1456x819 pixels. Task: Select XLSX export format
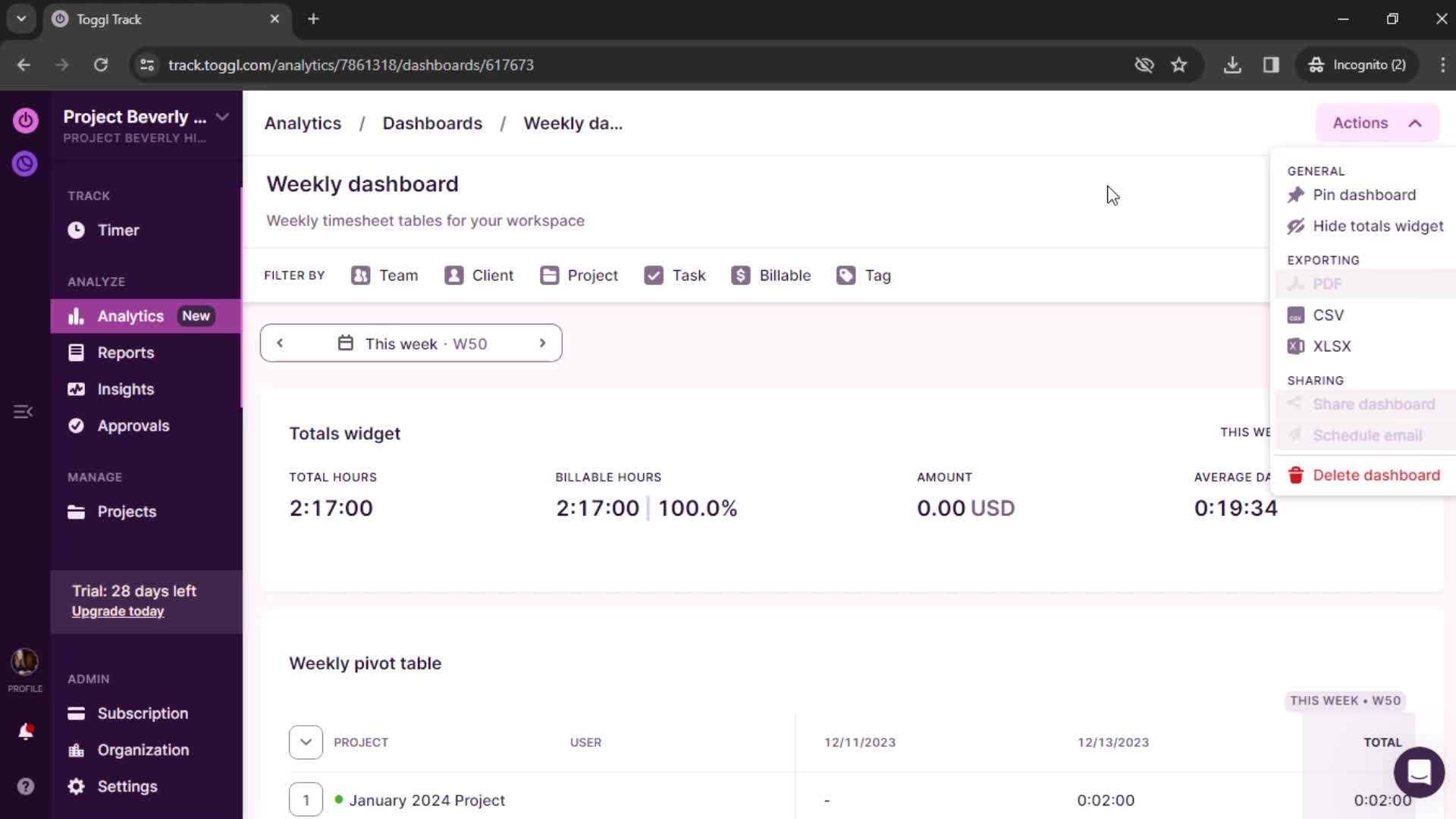point(1332,346)
